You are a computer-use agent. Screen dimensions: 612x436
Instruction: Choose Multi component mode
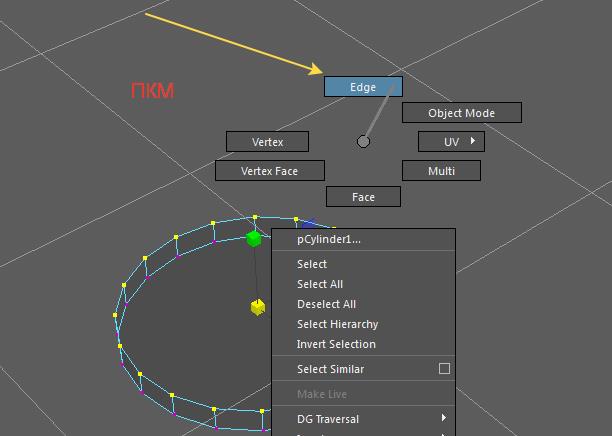pos(441,171)
